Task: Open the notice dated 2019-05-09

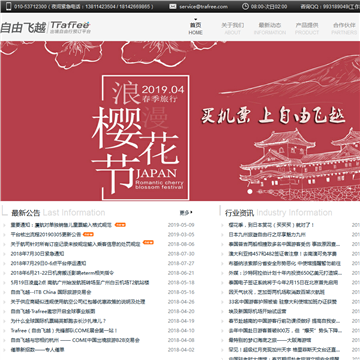Action: (x=61, y=225)
